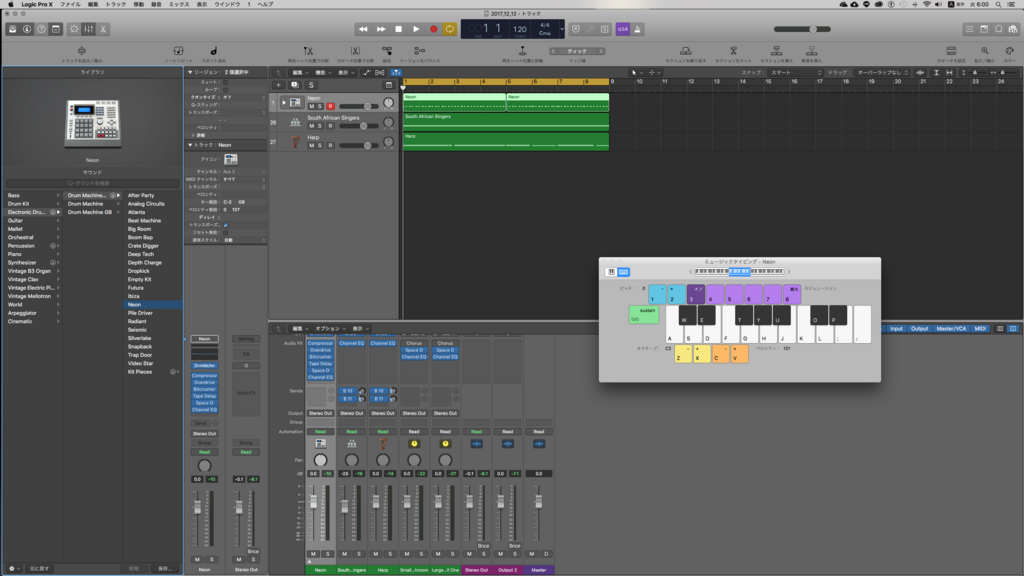Adjust the master volume slider in control bar

pos(803,29)
